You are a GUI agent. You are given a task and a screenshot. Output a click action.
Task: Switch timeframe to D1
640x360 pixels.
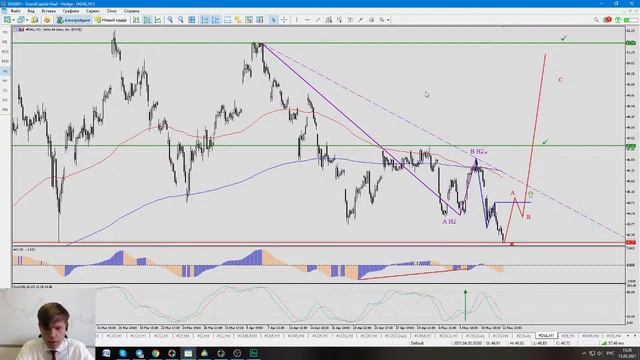pos(5,90)
